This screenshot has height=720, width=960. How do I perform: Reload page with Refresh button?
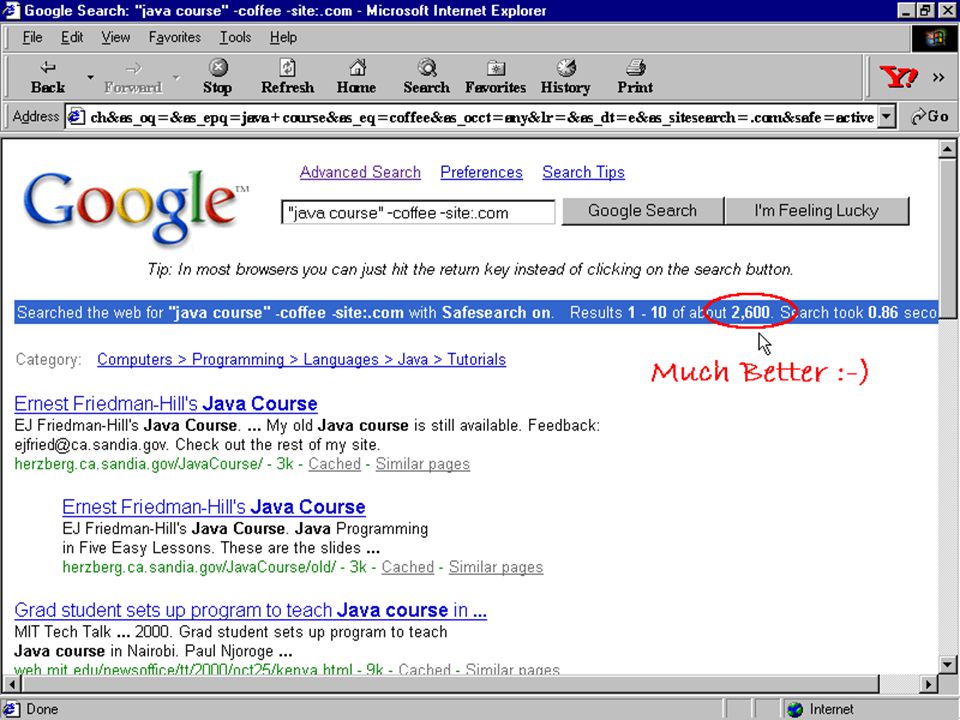click(x=287, y=77)
